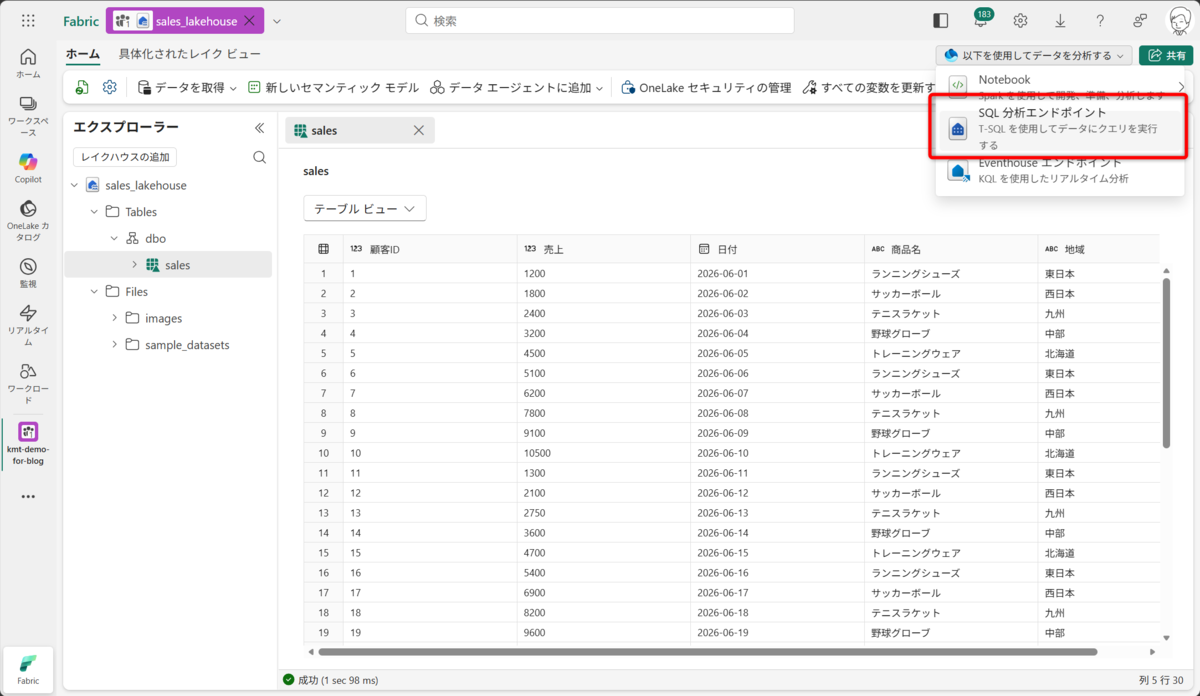
Task: Open Copilot in left sidebar
Action: pos(28,168)
